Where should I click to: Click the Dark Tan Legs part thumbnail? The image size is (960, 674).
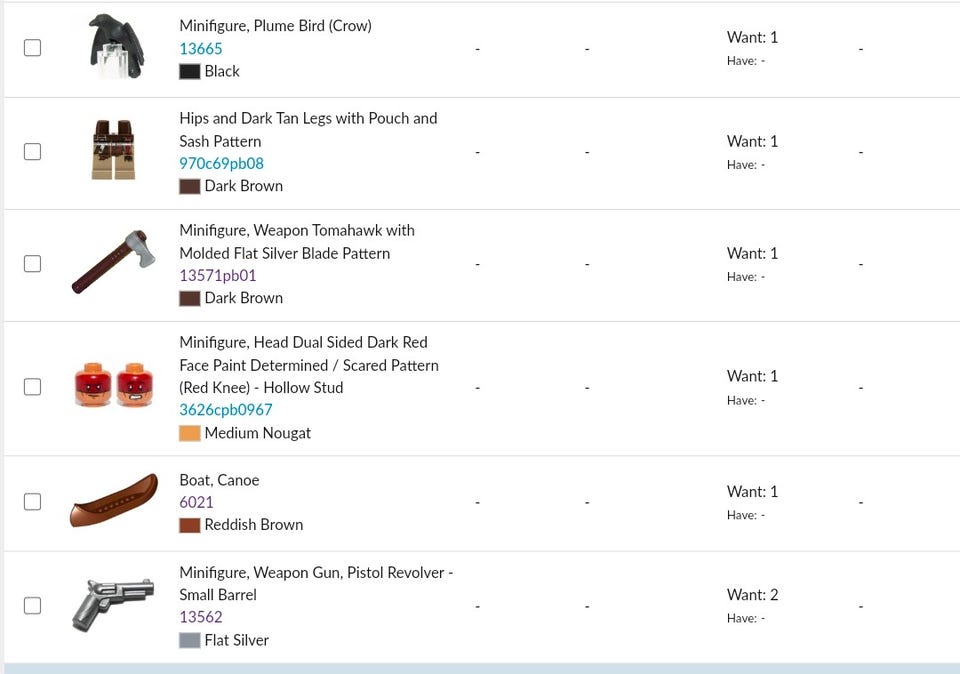(x=114, y=151)
